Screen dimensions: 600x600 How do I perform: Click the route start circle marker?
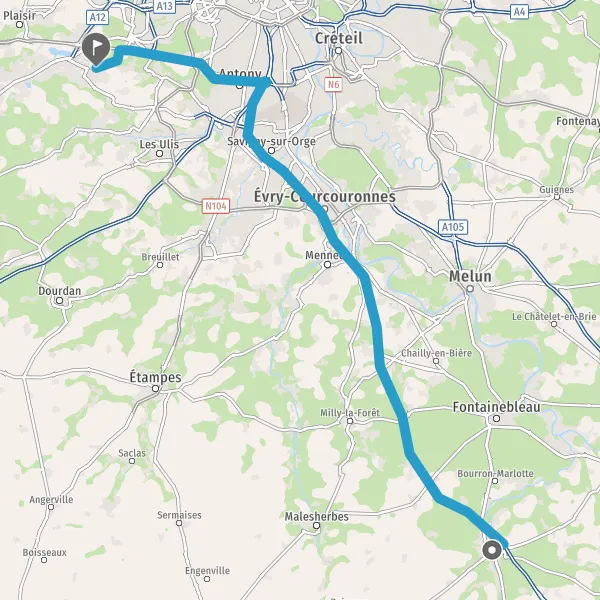pyautogui.click(x=492, y=550)
